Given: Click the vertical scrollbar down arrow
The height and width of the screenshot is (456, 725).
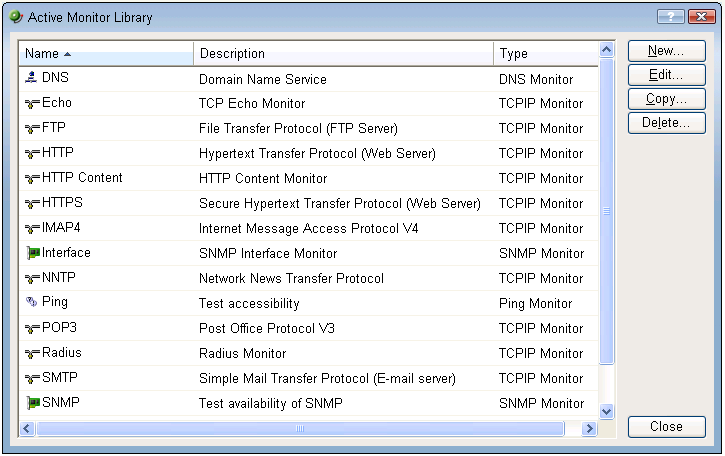Looking at the screenshot, I should [x=607, y=411].
